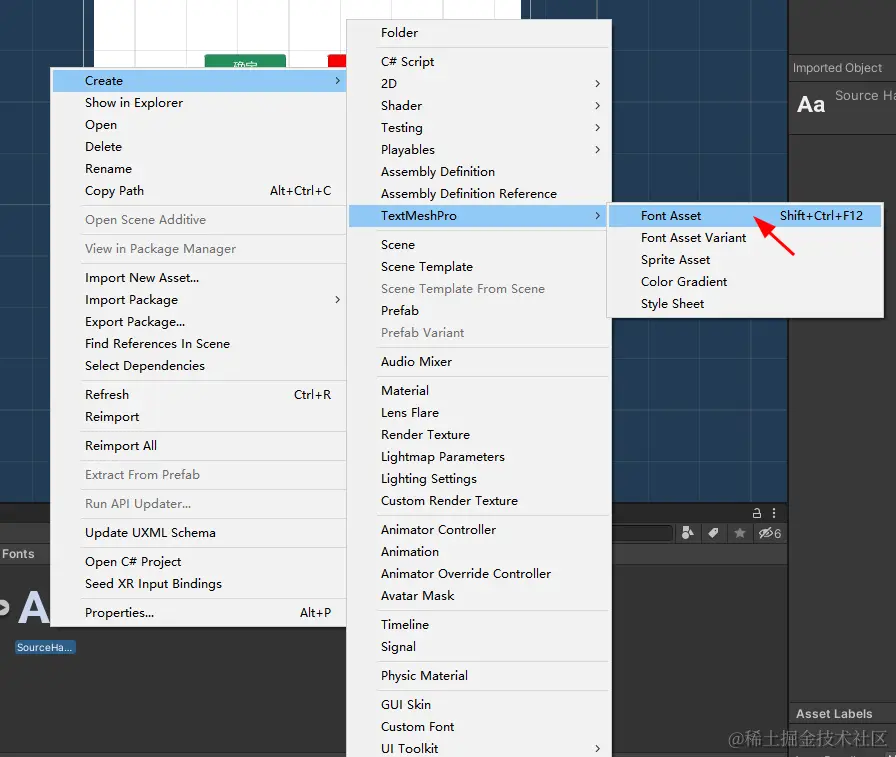The width and height of the screenshot is (896, 757).
Task: Create a Physic Material
Action: [x=479, y=676]
